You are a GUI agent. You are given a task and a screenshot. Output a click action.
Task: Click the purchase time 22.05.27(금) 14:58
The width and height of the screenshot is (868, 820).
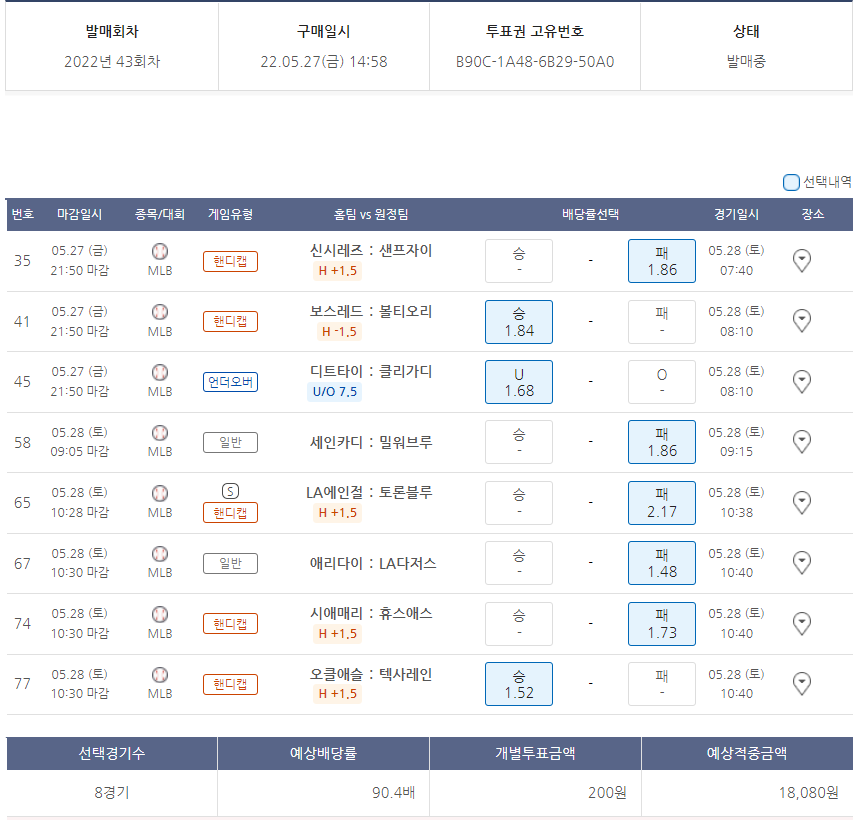tap(324, 61)
